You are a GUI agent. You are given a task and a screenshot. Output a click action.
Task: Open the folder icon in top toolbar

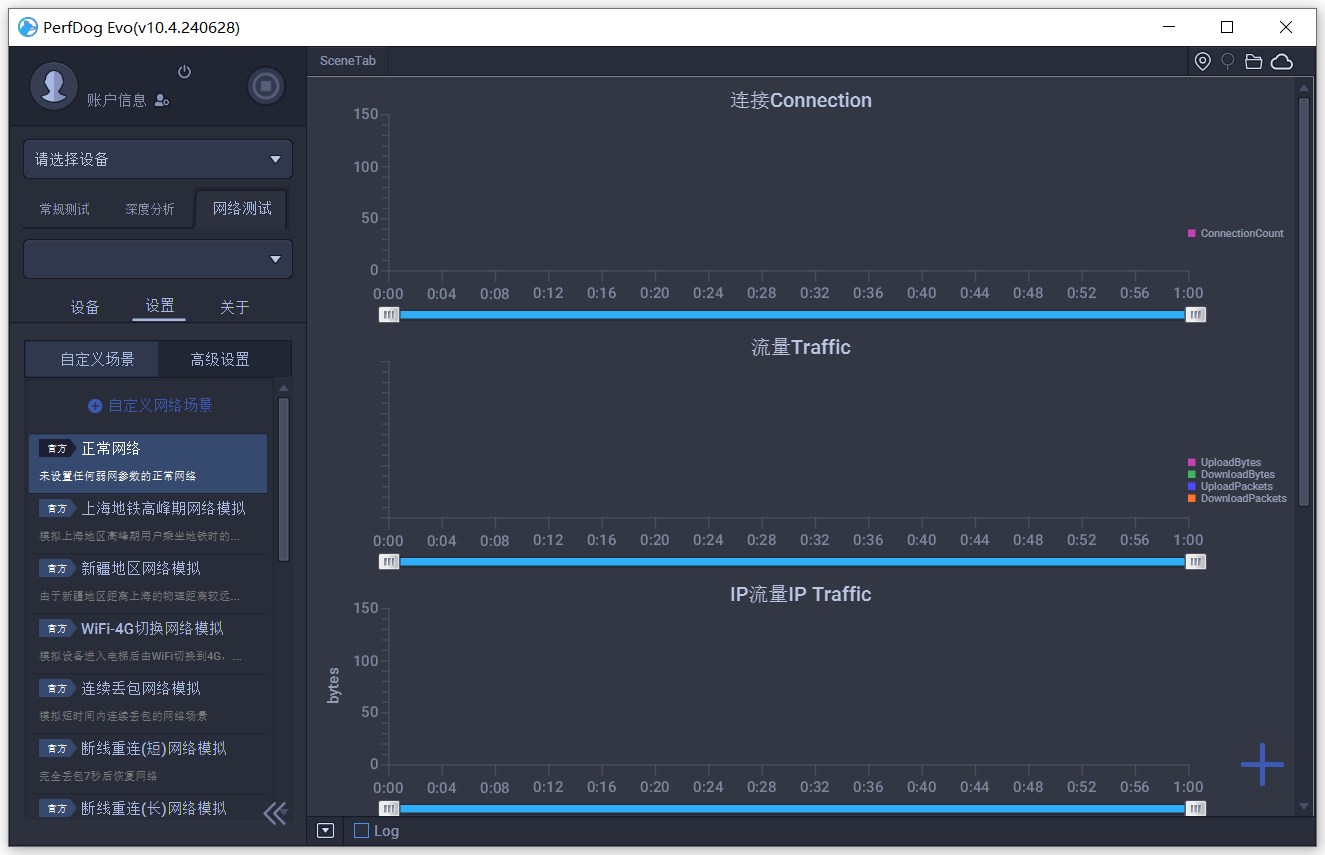[1253, 62]
